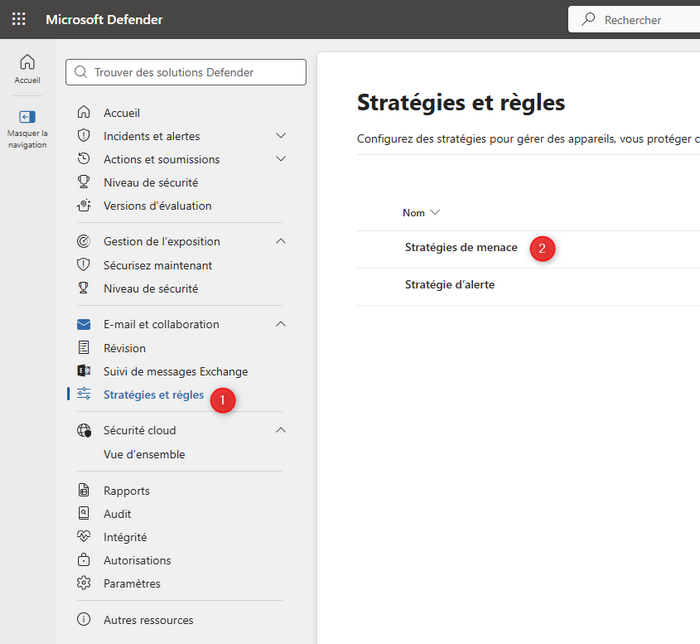Click the Accueil house icon in left rail

[27, 62]
